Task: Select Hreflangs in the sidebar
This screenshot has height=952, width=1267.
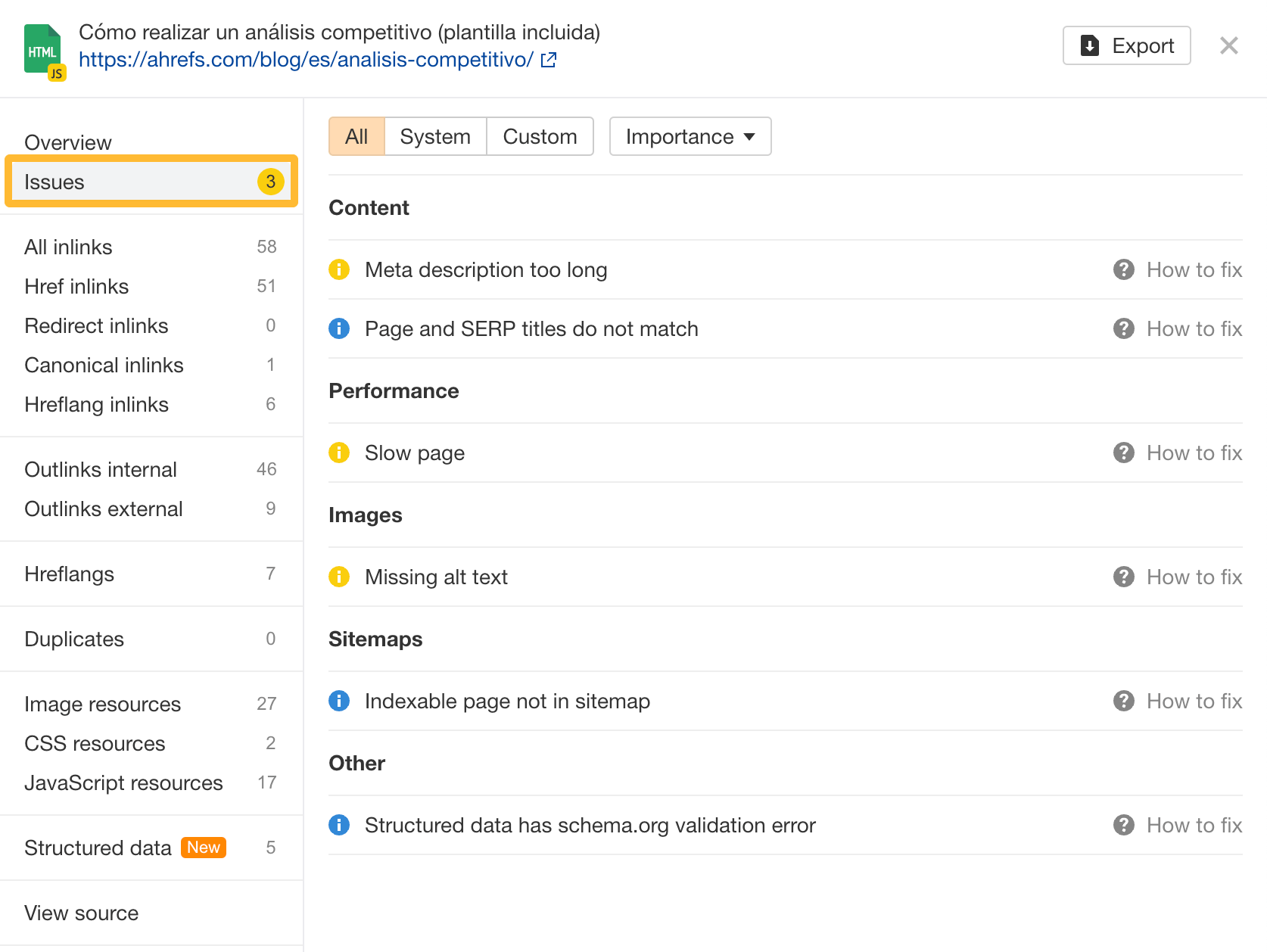Action: coord(69,574)
